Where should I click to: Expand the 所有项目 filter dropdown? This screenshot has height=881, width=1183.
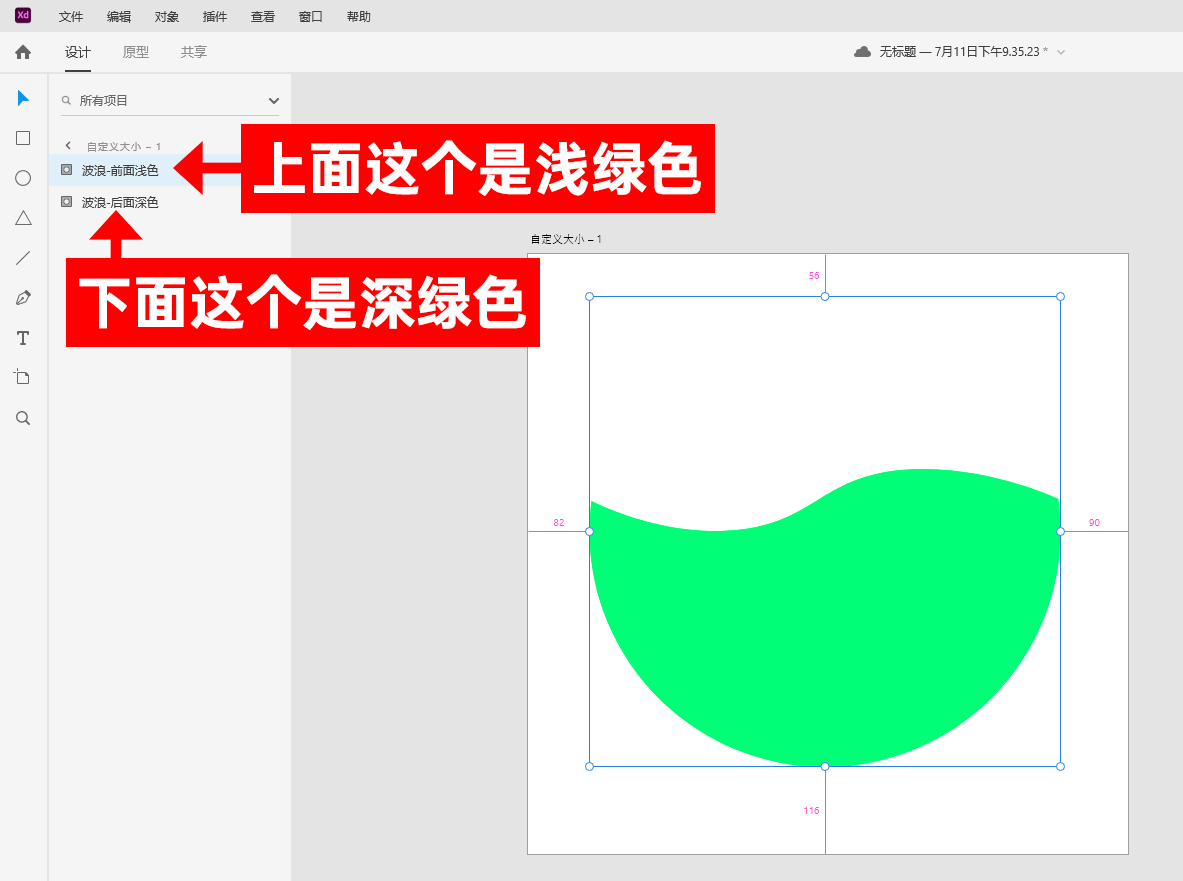coord(274,100)
